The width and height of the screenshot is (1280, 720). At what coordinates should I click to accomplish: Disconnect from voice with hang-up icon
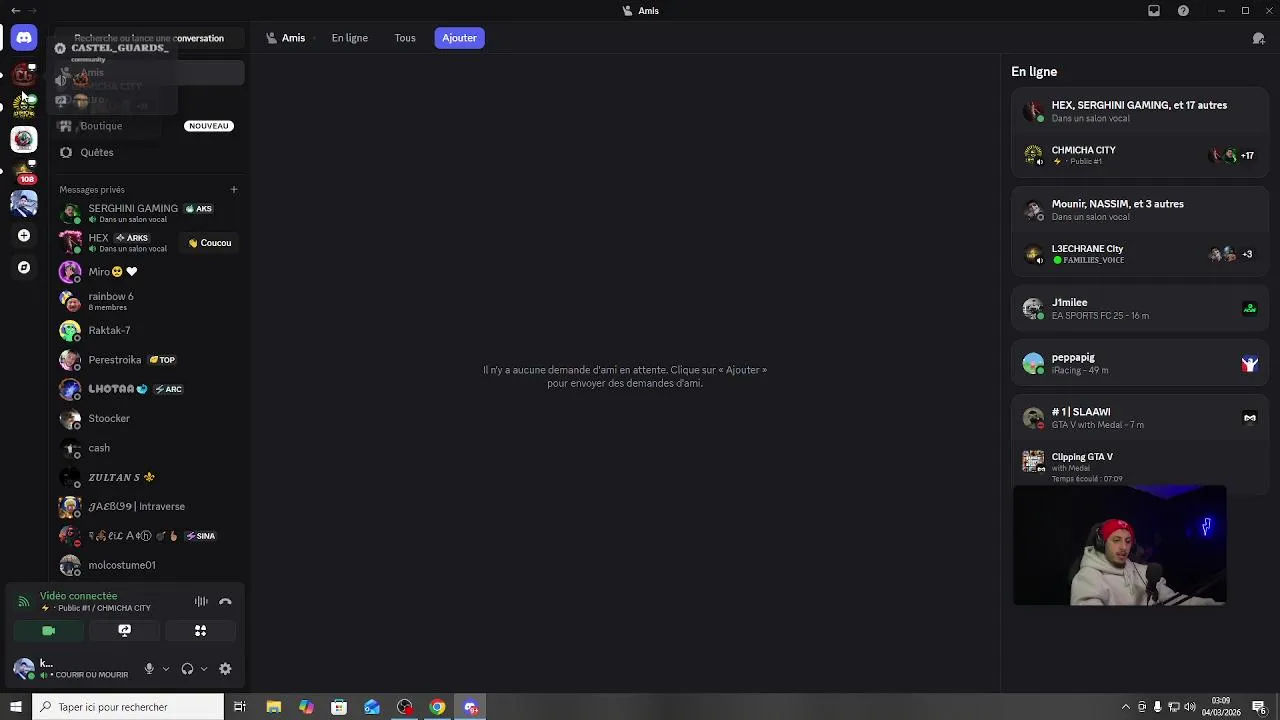[225, 601]
